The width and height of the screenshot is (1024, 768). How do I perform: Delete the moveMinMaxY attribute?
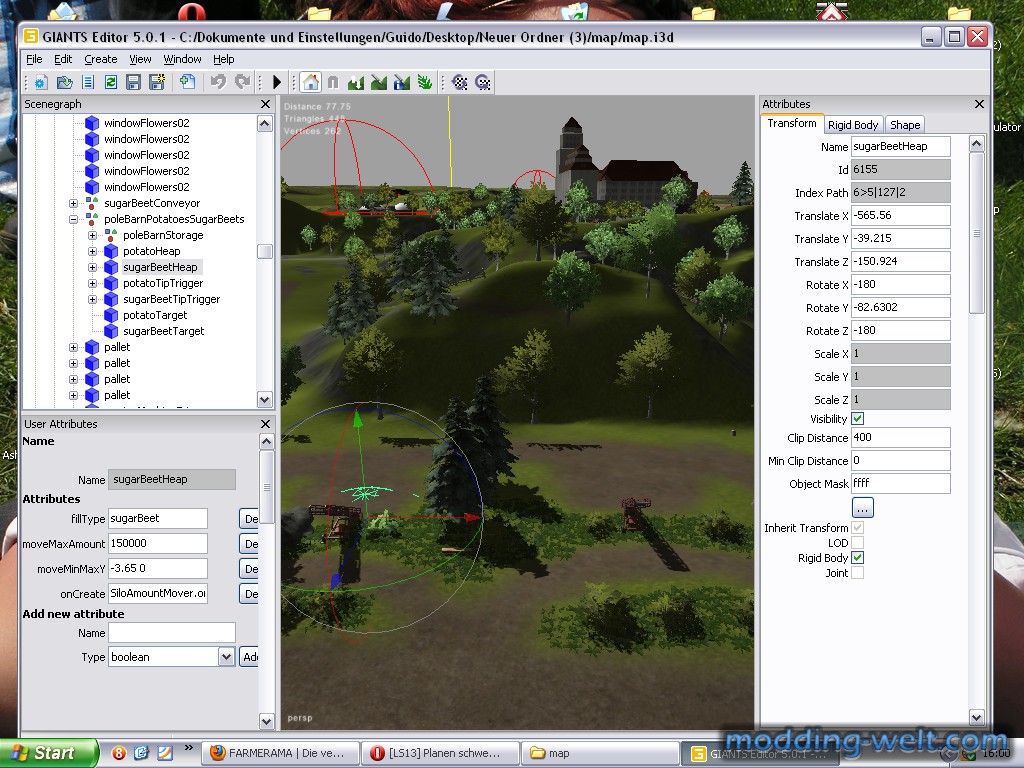click(249, 569)
